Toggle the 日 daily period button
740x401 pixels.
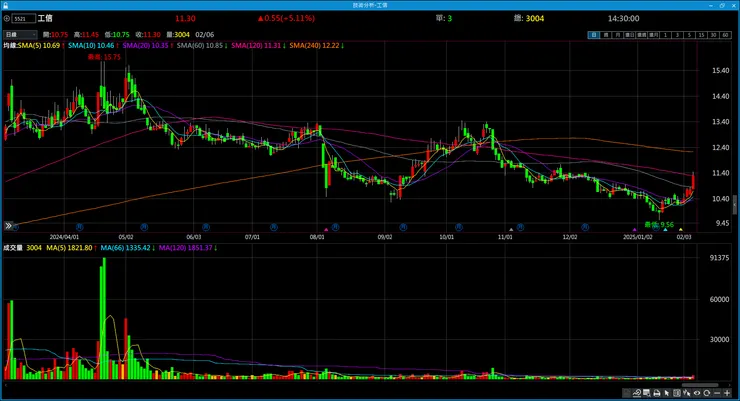(594, 35)
